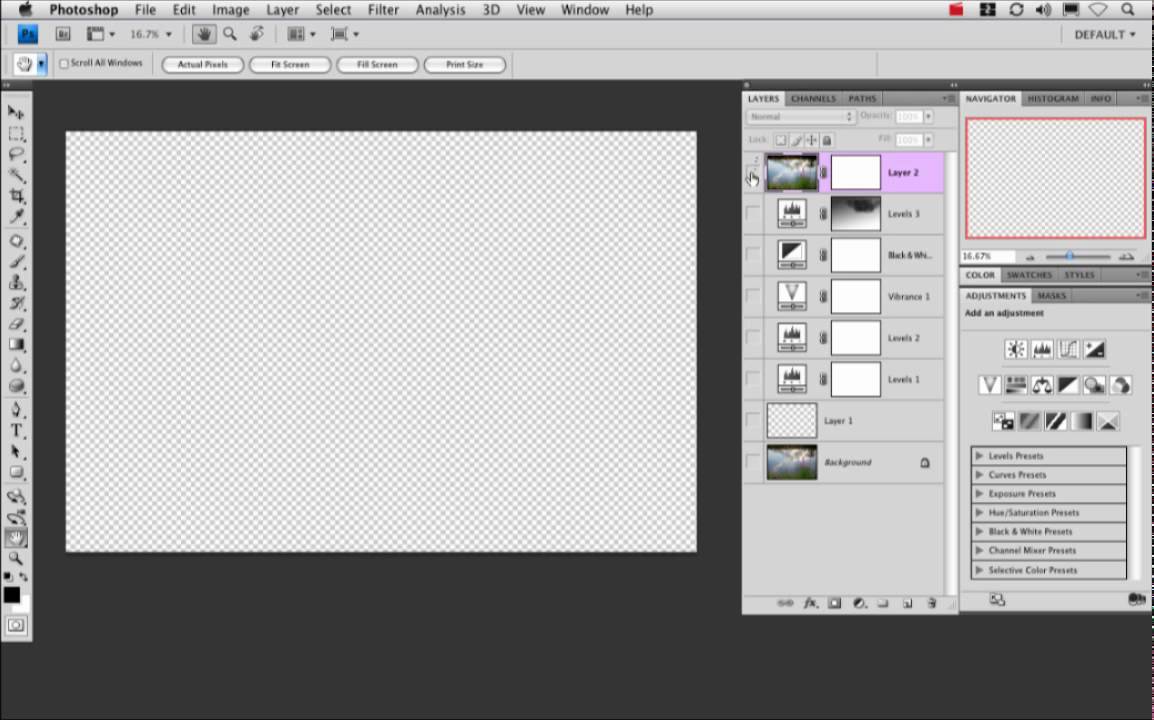This screenshot has height=720, width=1154.
Task: Click the black foreground color swatch
Action: 11,595
